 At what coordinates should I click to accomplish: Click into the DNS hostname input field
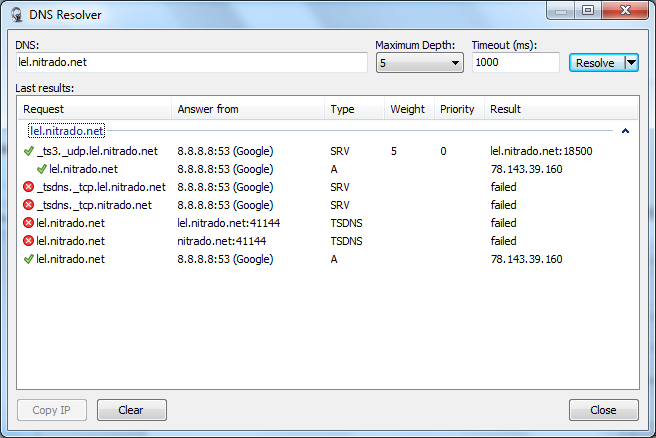tap(192, 63)
